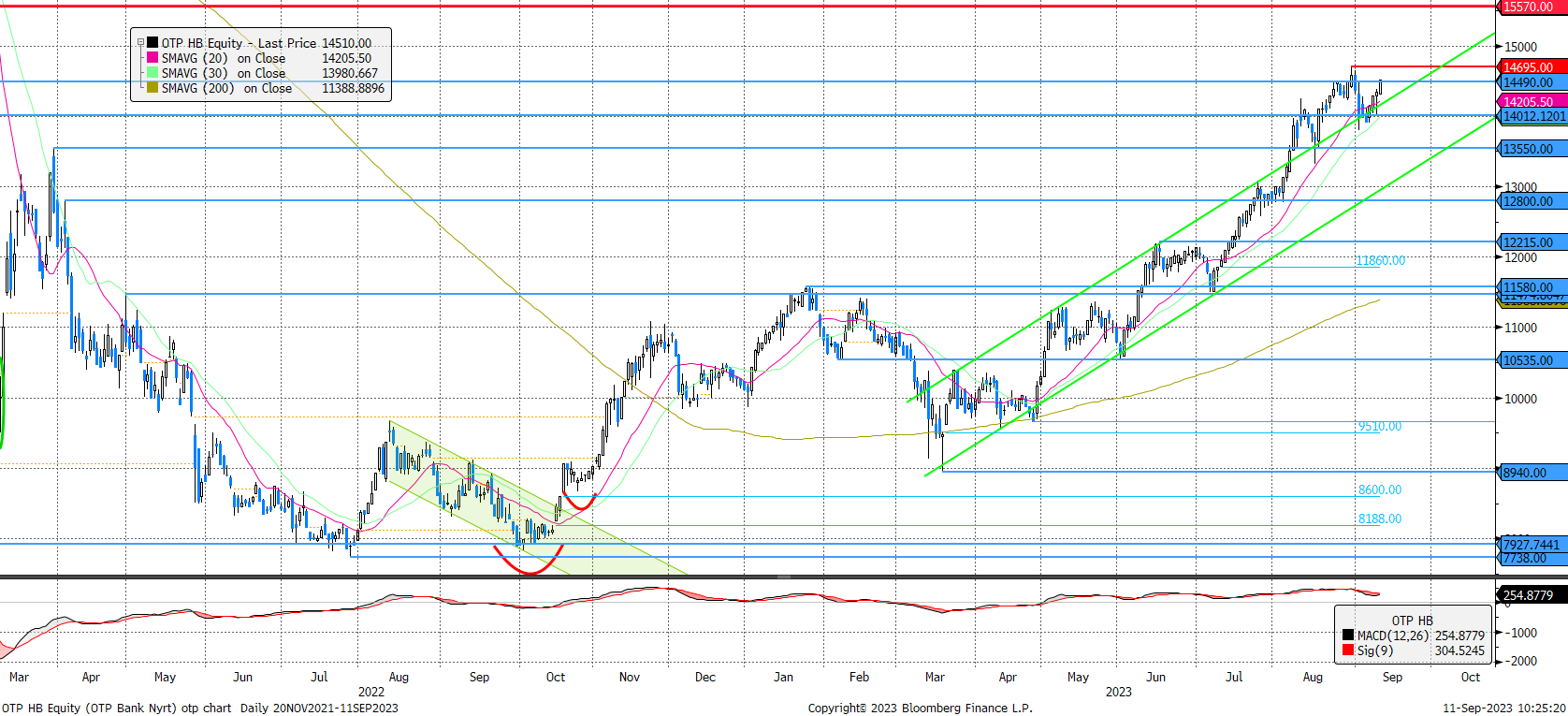The image size is (1568, 716).
Task: Click the MACD axis tag 254.8779
Action: click(1532, 595)
